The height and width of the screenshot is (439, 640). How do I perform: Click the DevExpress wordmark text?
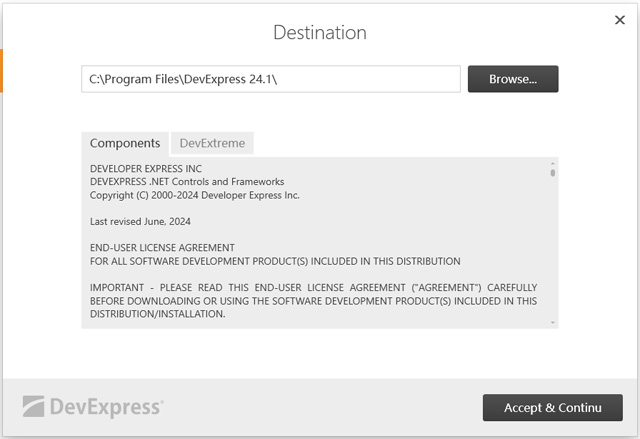(x=111, y=407)
